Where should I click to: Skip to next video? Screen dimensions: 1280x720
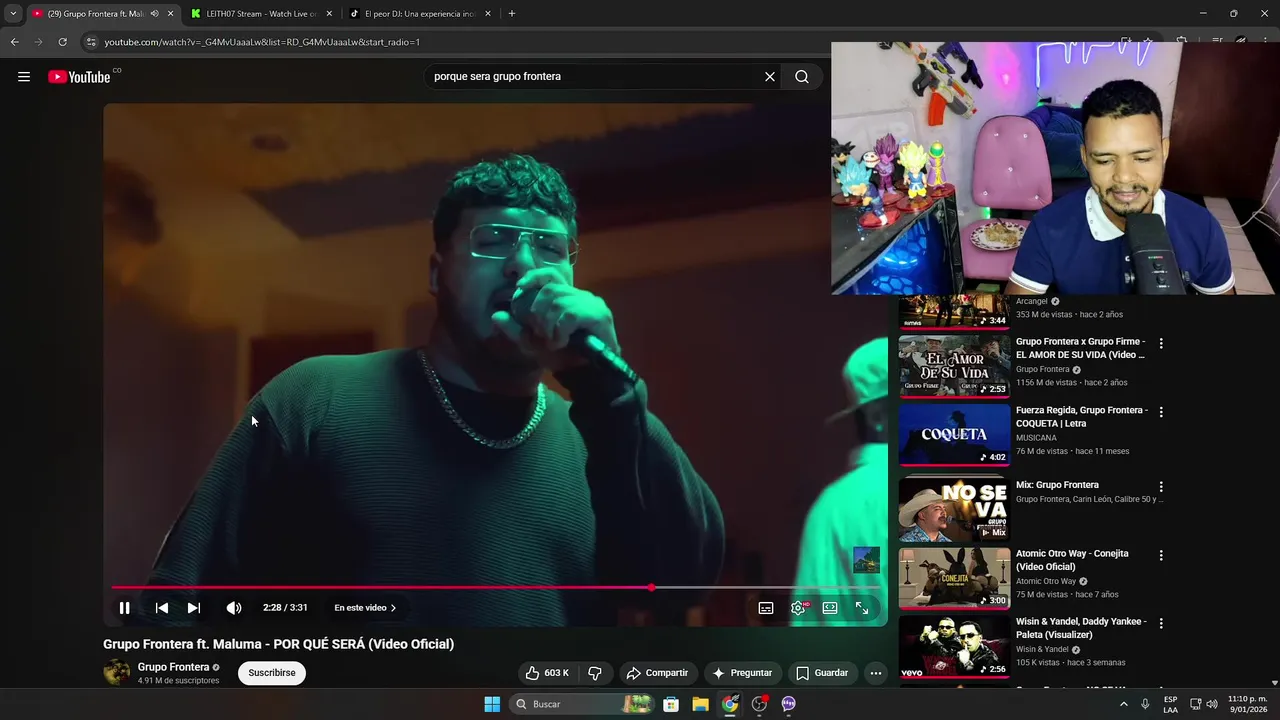(x=194, y=608)
